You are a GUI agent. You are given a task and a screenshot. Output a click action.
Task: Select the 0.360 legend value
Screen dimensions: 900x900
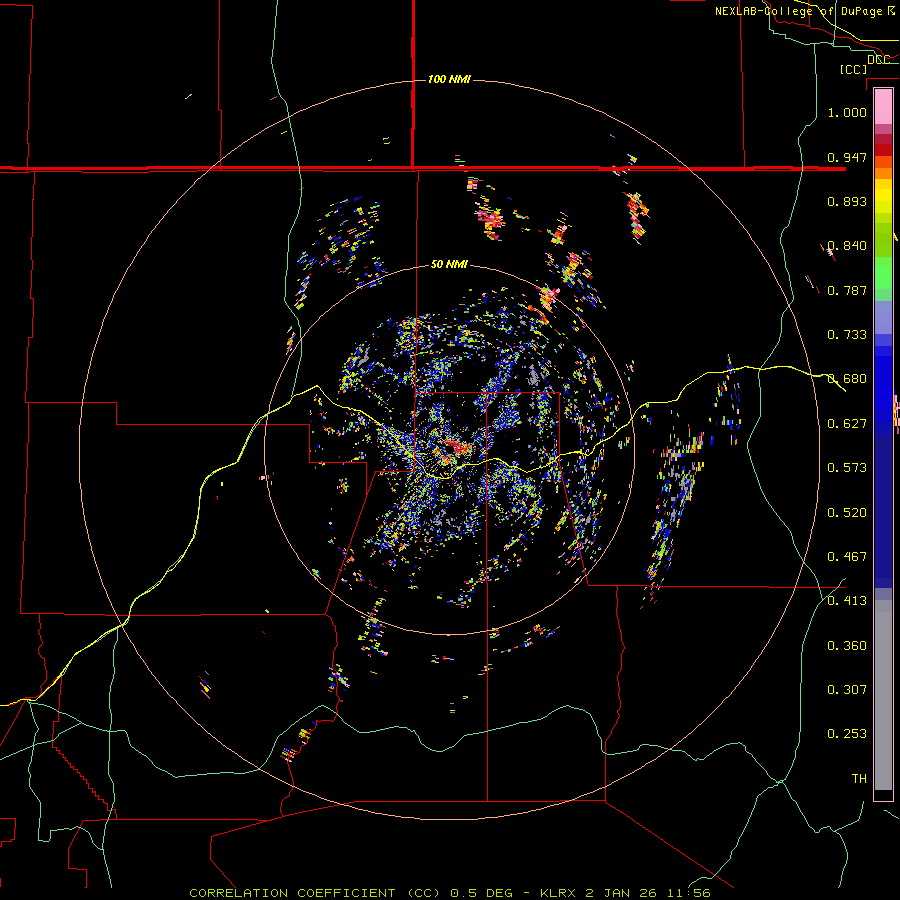(x=847, y=646)
